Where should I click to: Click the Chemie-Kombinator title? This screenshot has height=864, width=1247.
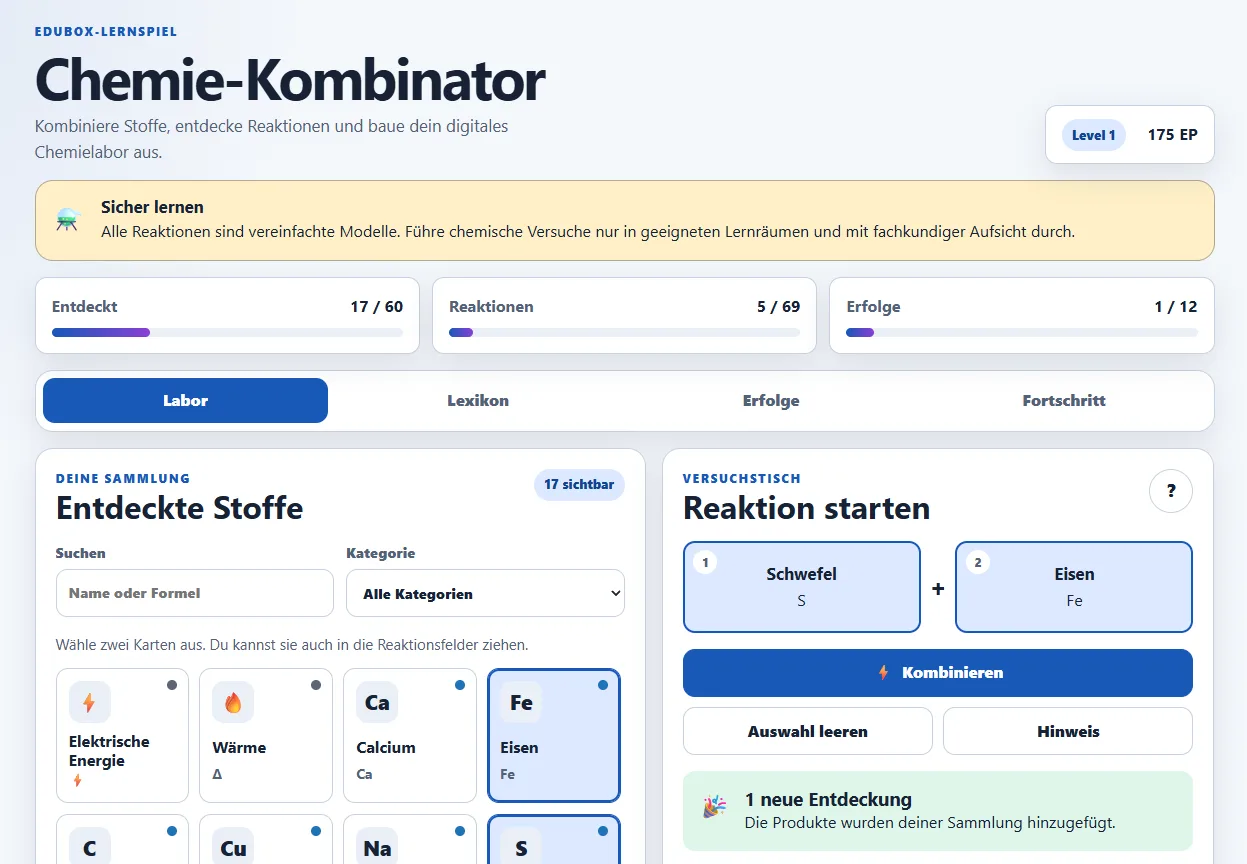tap(290, 80)
